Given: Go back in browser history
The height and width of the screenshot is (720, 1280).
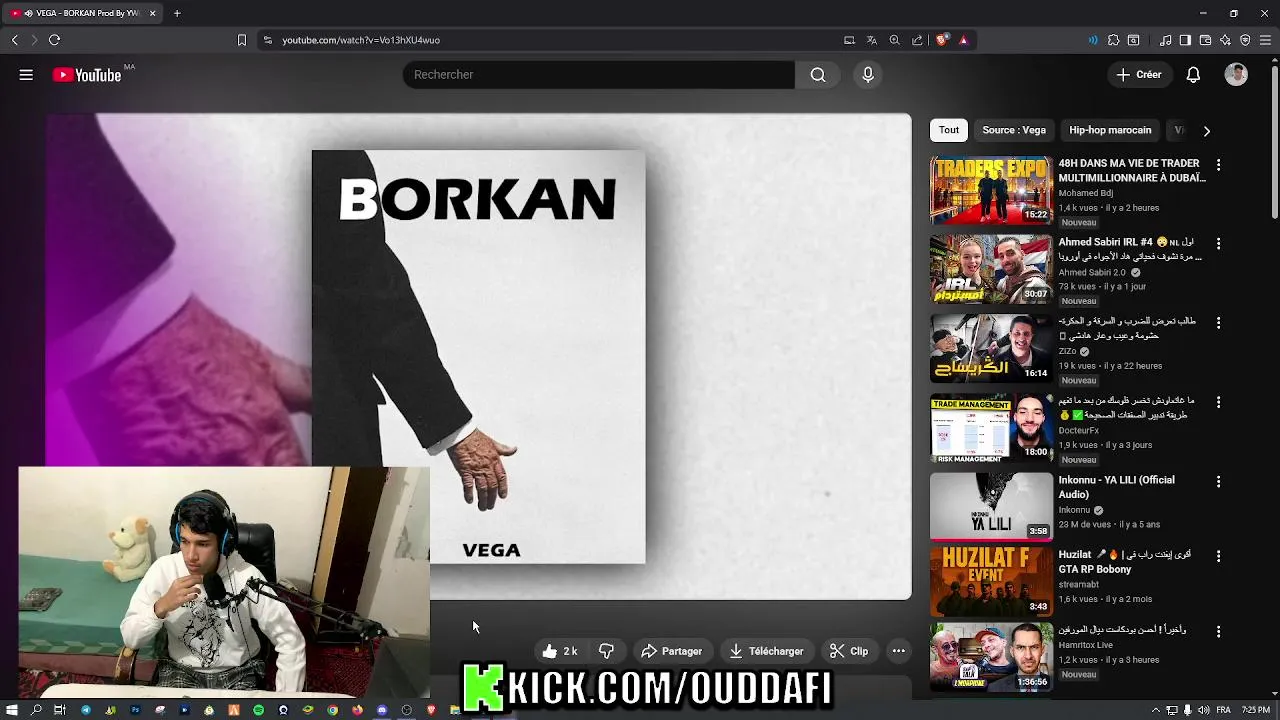Looking at the screenshot, I should (x=14, y=40).
